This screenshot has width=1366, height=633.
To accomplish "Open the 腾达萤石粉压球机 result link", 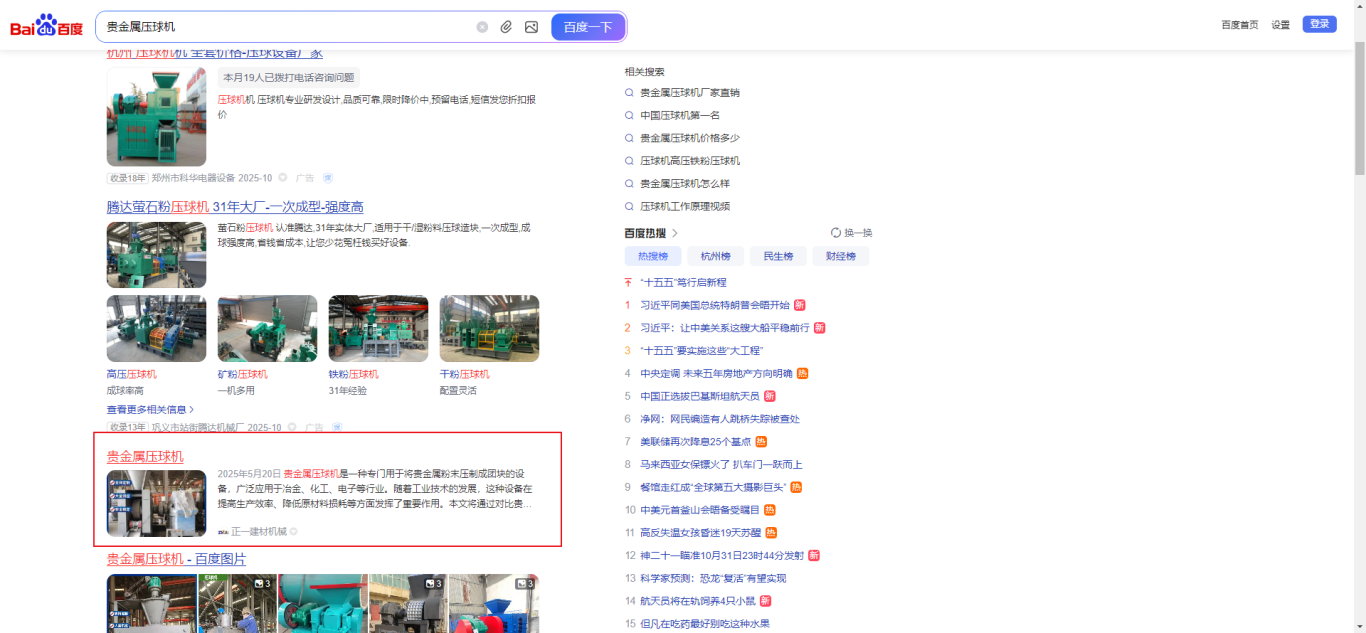I will [x=235, y=207].
